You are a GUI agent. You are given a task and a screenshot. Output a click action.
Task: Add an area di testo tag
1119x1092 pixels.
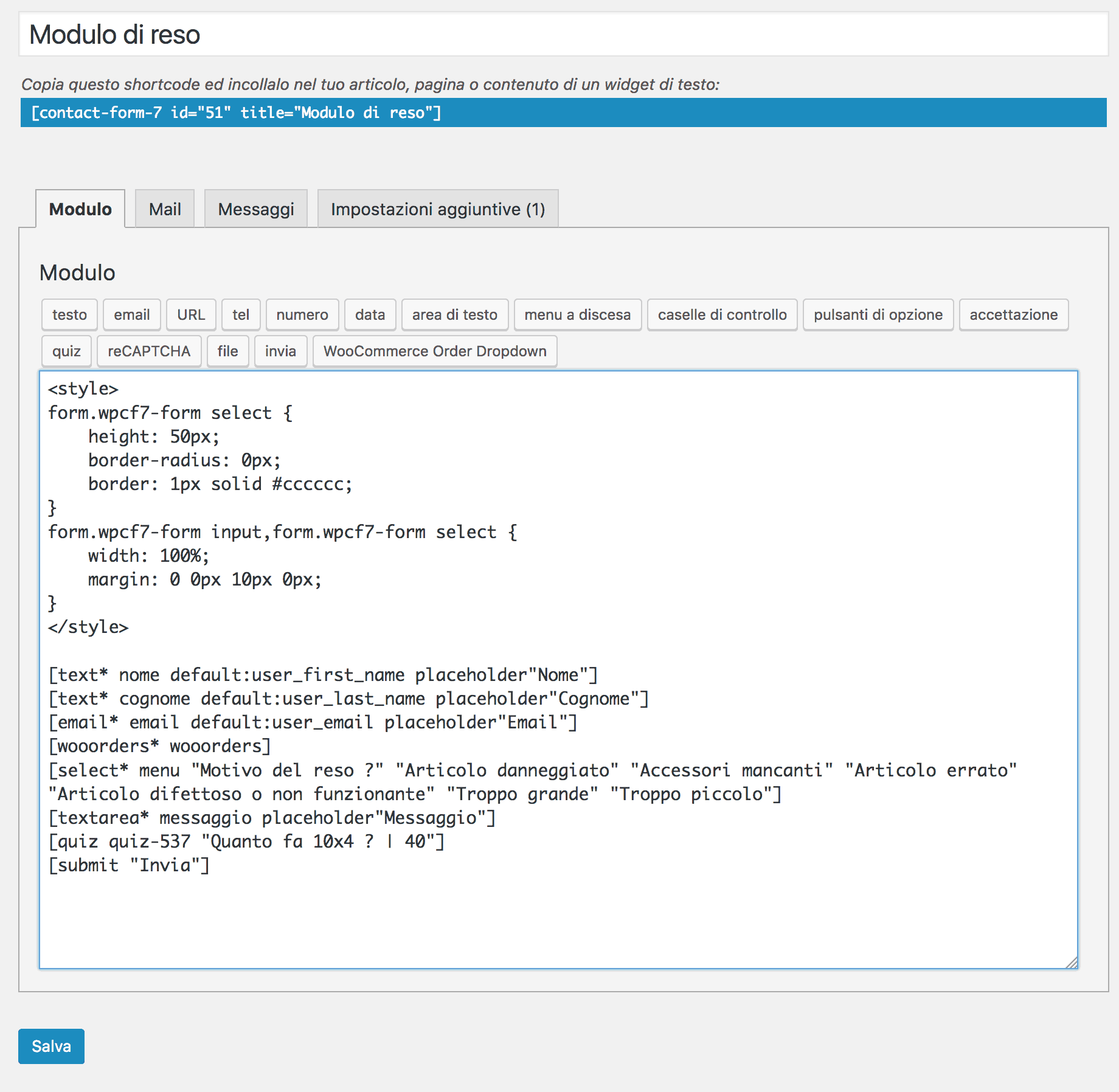[x=454, y=315]
